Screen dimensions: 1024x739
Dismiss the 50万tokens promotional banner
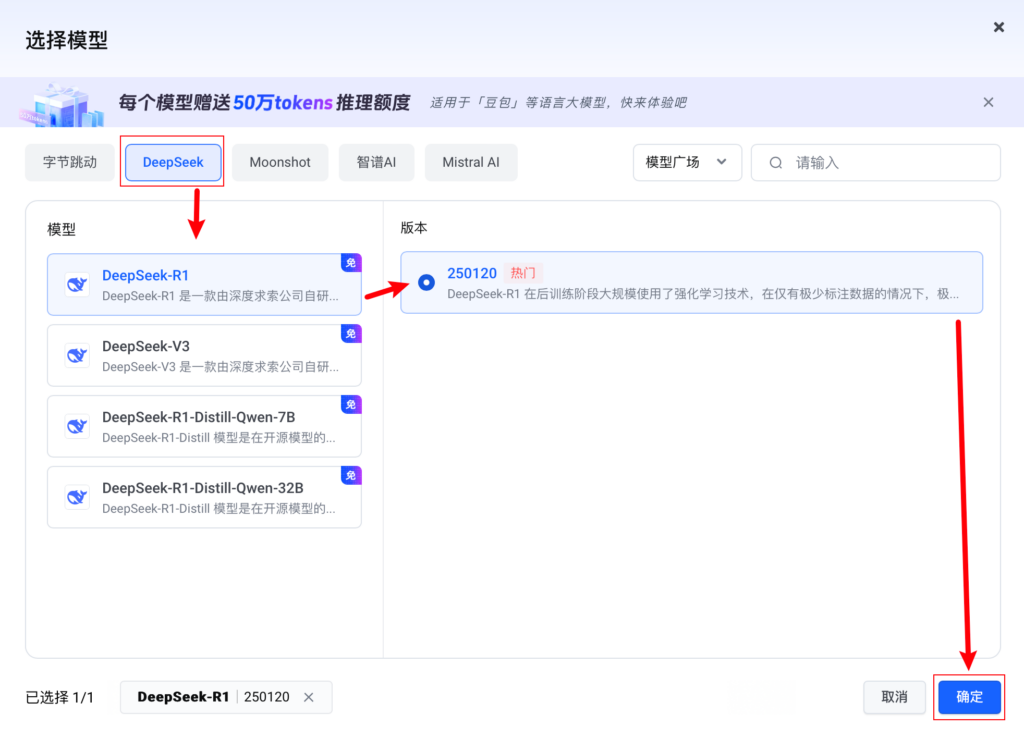point(988,102)
